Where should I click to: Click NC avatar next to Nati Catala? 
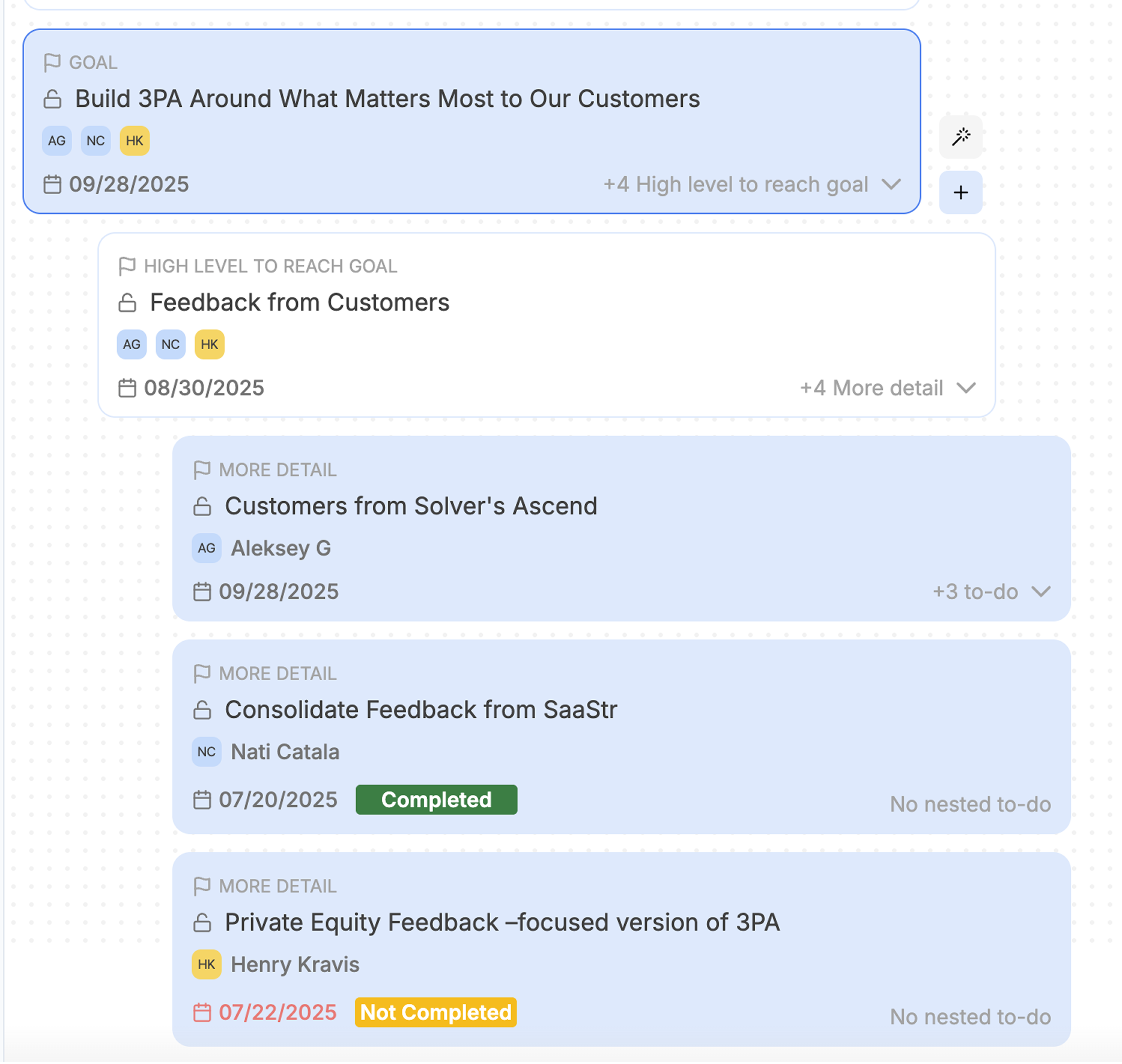point(206,751)
